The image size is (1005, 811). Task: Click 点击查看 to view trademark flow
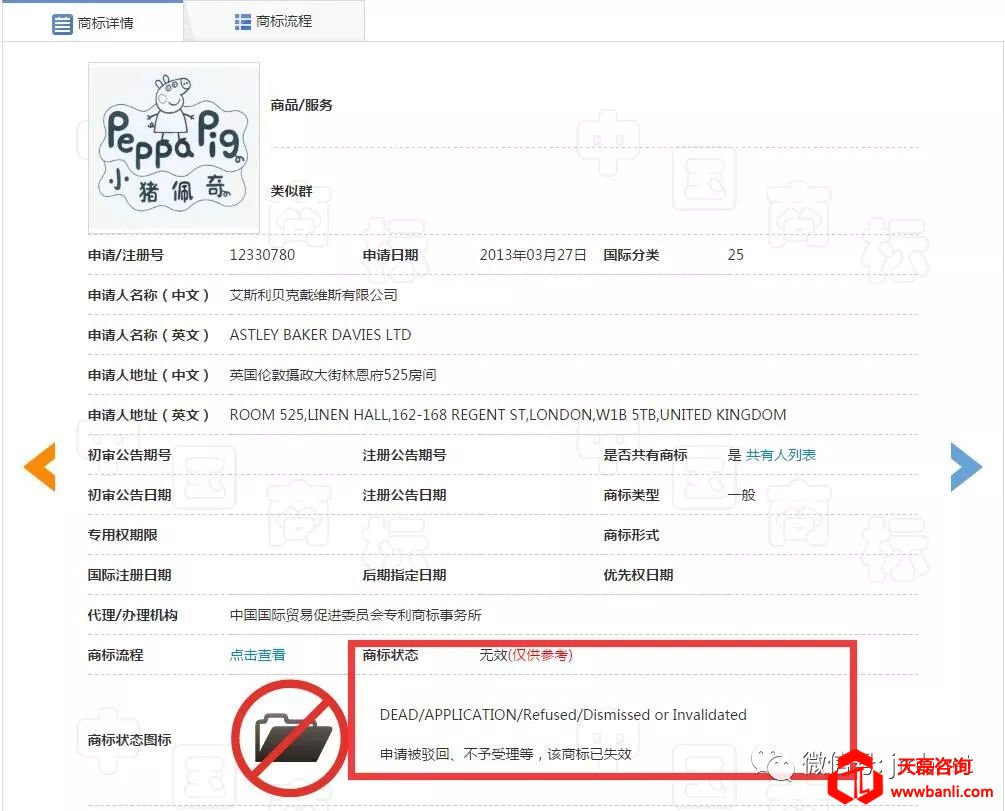(x=257, y=655)
